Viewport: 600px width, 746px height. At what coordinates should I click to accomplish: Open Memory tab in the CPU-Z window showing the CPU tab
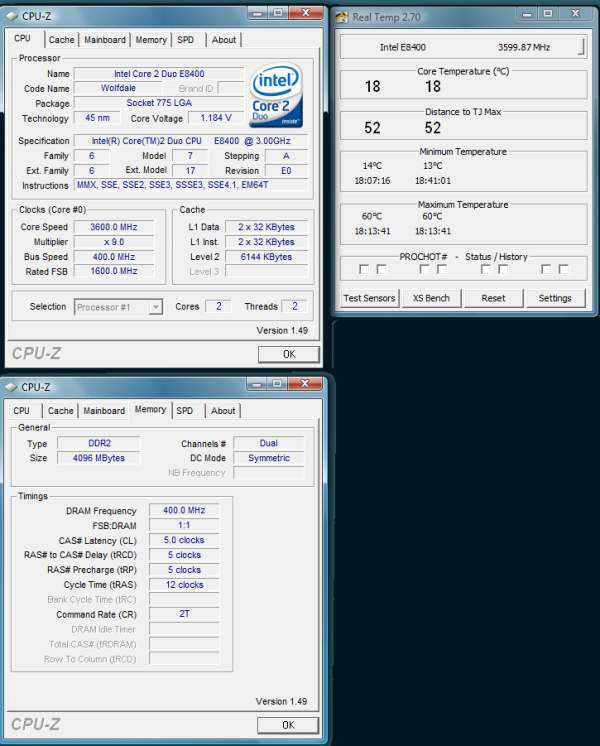(151, 40)
